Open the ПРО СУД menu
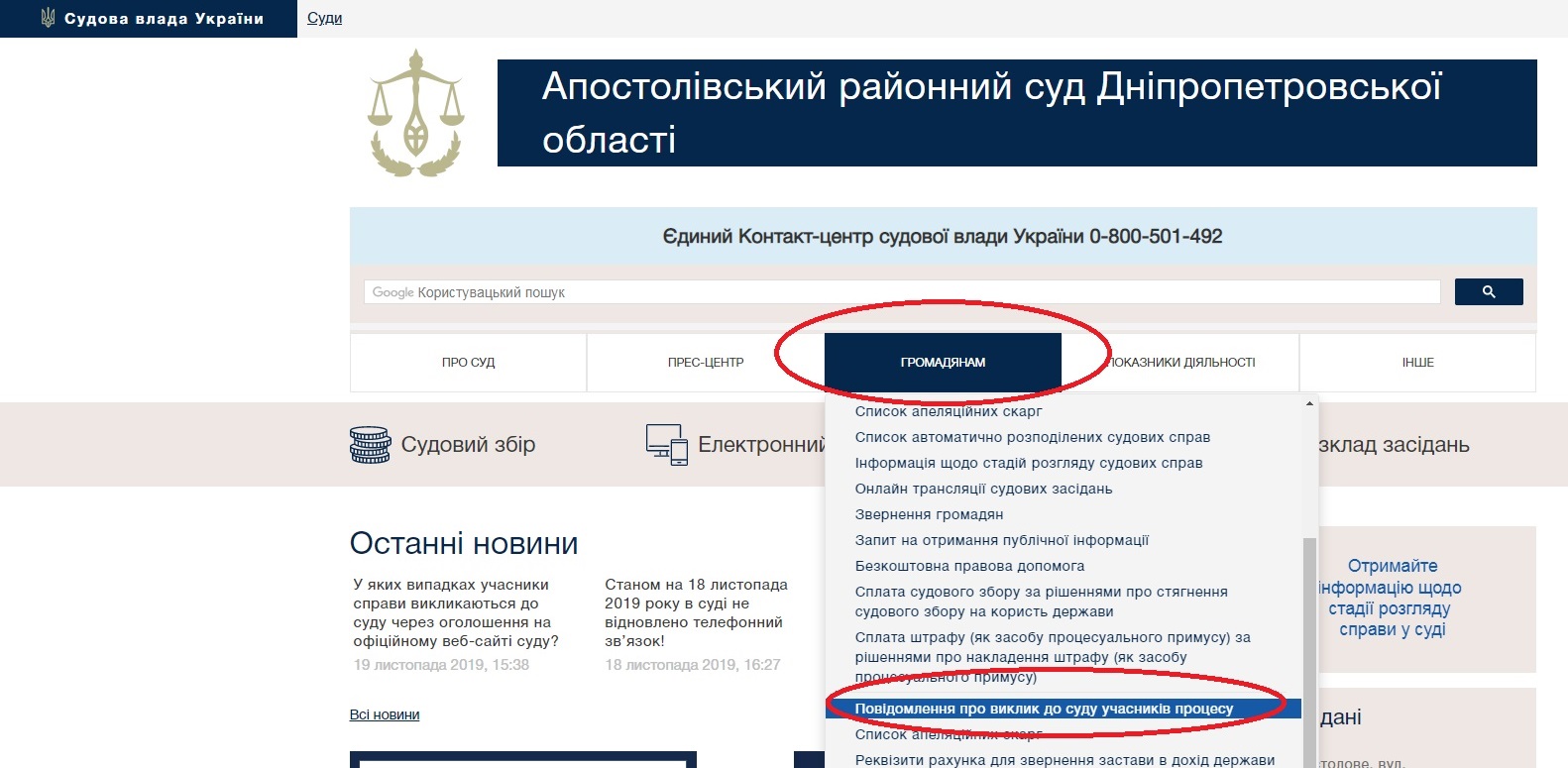 coord(468,363)
